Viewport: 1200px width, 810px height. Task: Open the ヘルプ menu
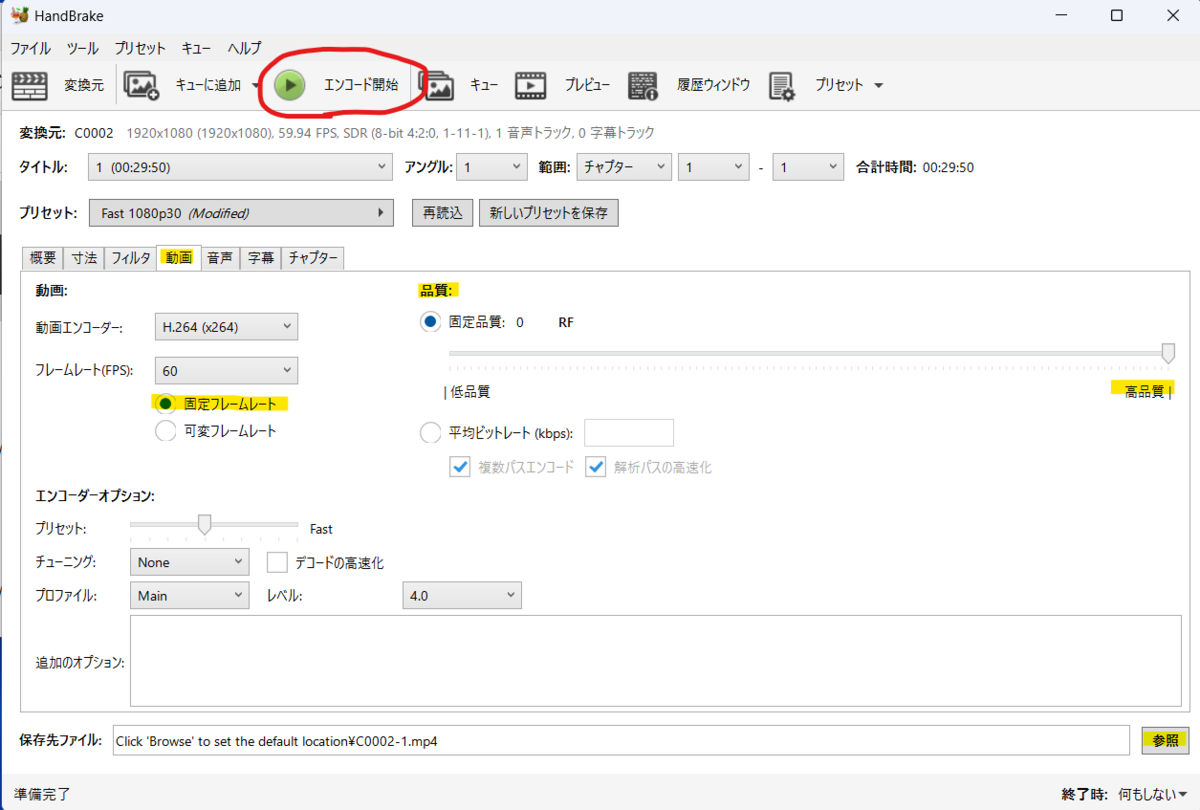coord(244,48)
